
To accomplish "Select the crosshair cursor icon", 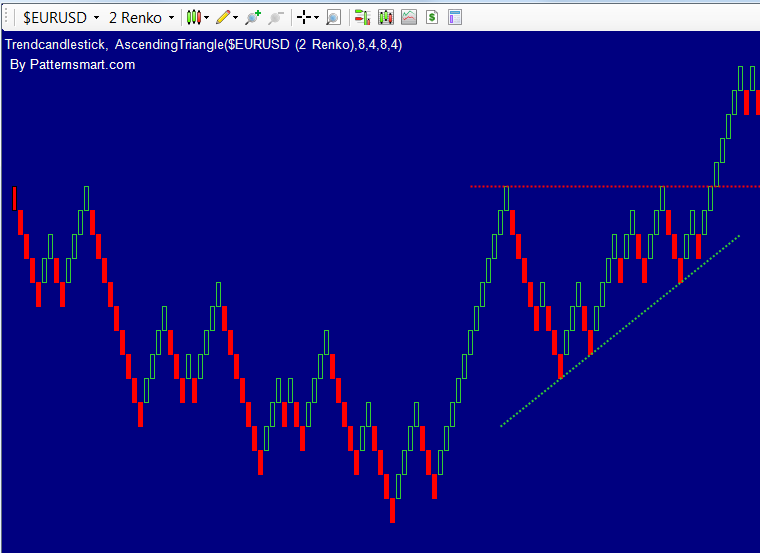I will click(304, 17).
